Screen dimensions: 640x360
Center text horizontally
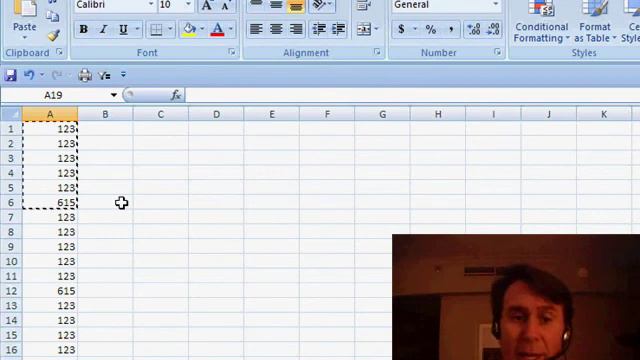click(276, 29)
